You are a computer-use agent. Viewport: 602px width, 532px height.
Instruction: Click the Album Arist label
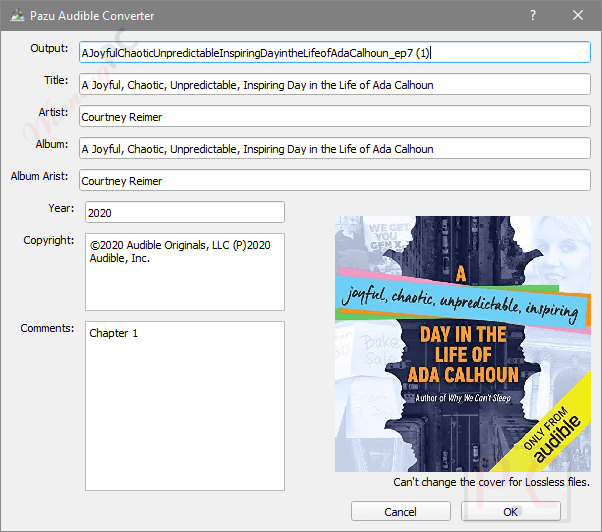coord(39,176)
